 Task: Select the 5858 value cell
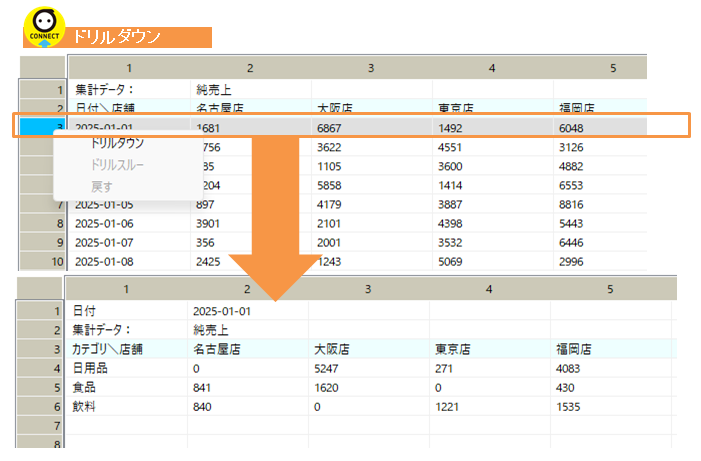click(372, 186)
